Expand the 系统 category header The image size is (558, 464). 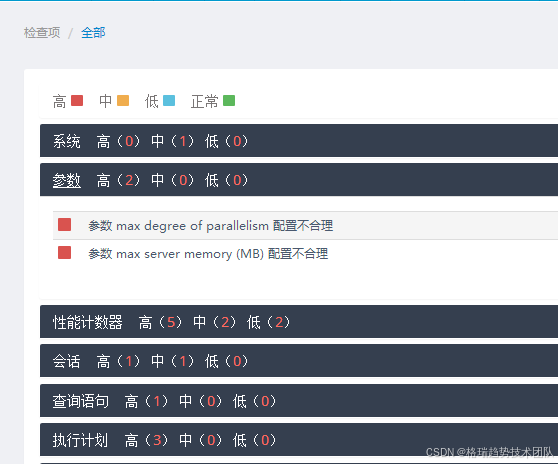299,141
